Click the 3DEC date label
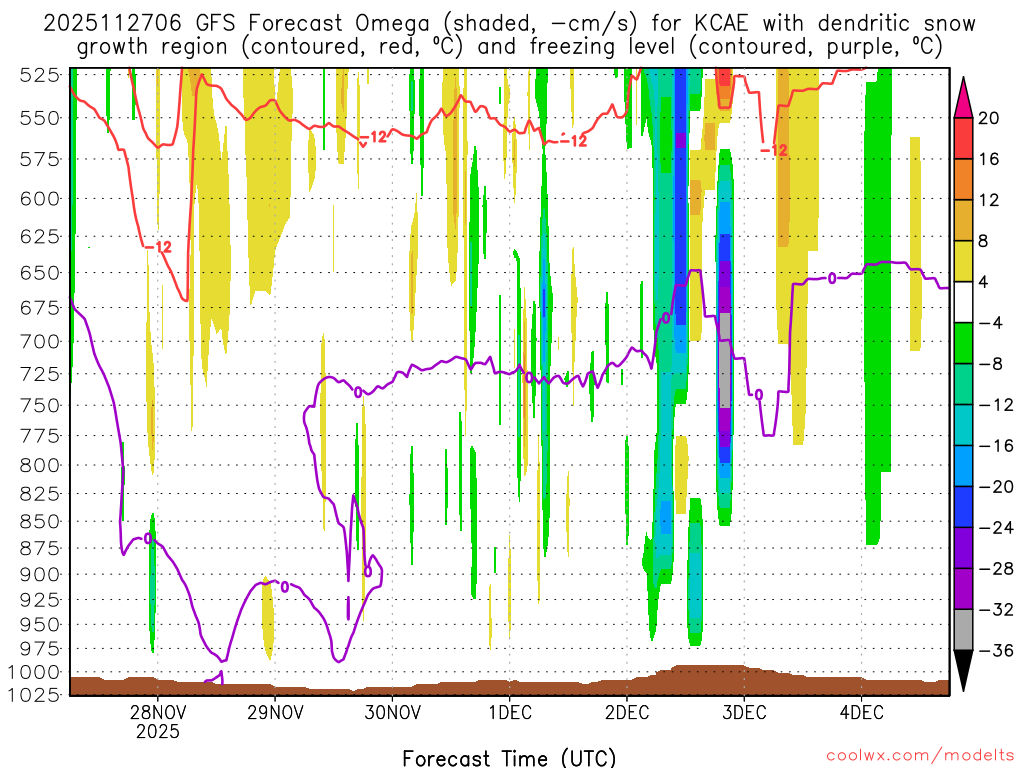 (744, 712)
